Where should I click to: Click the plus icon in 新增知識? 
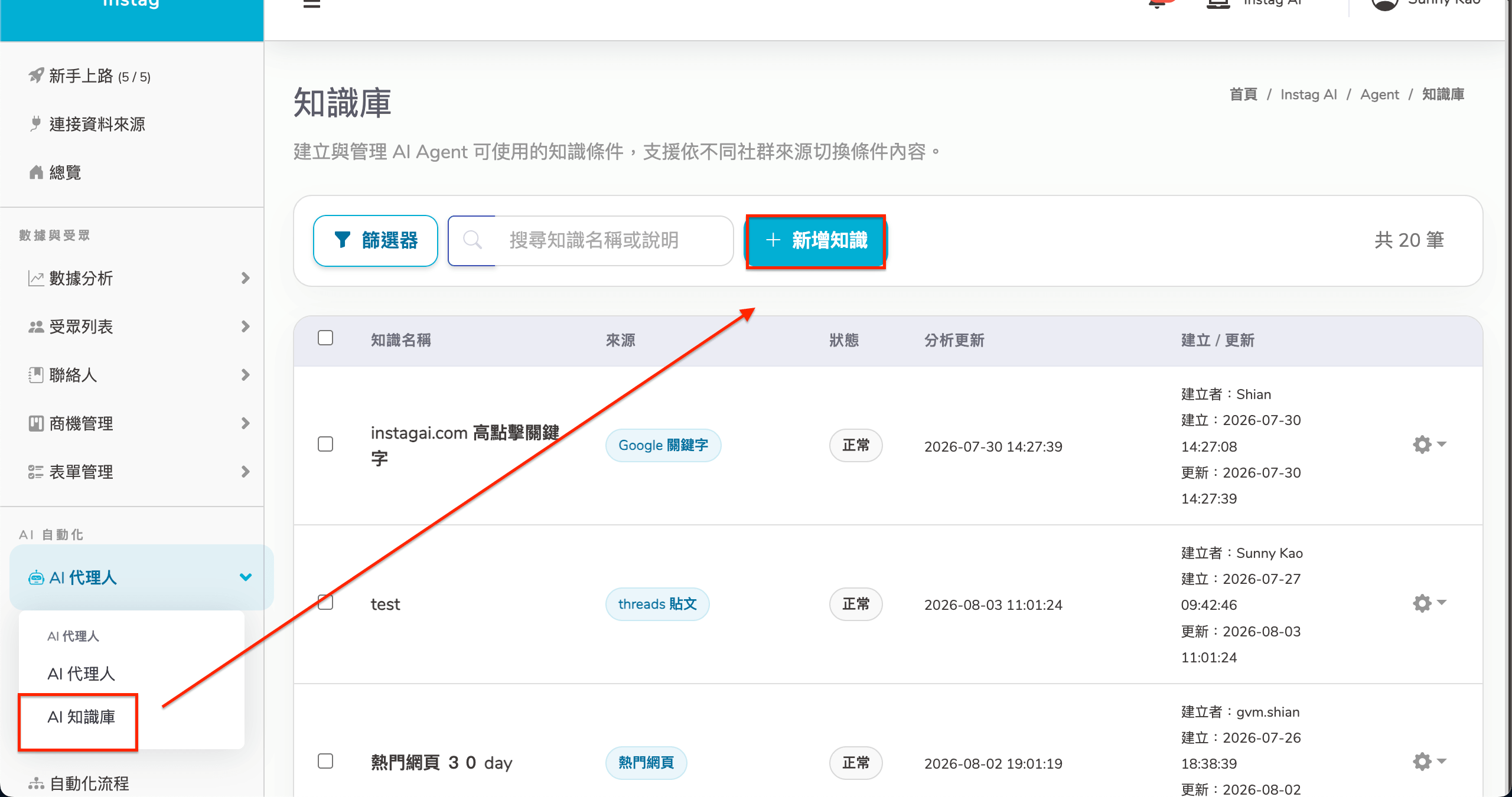pos(773,240)
